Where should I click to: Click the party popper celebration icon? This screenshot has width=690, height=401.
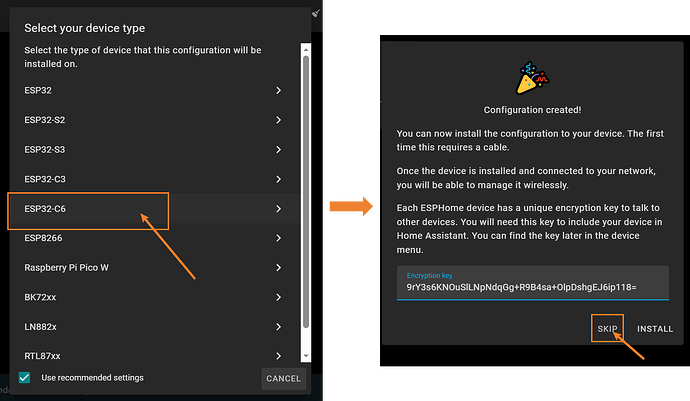pyautogui.click(x=532, y=78)
